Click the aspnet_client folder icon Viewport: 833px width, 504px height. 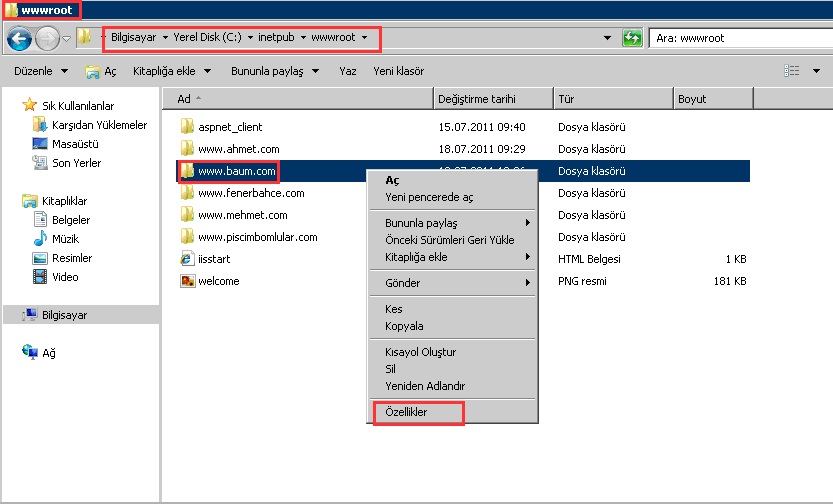pyautogui.click(x=187, y=126)
